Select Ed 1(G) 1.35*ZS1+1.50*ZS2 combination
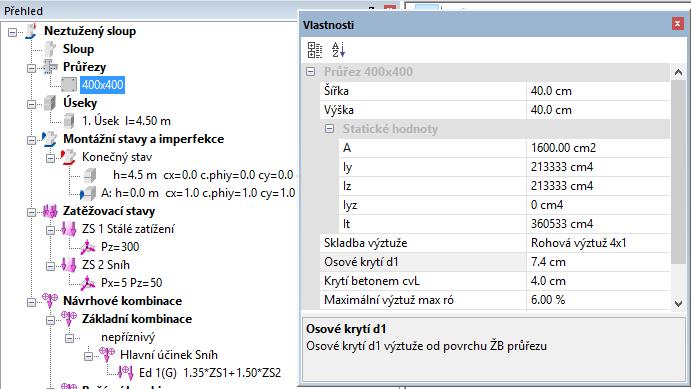Viewport: 691px width, 389px height. tap(210, 373)
